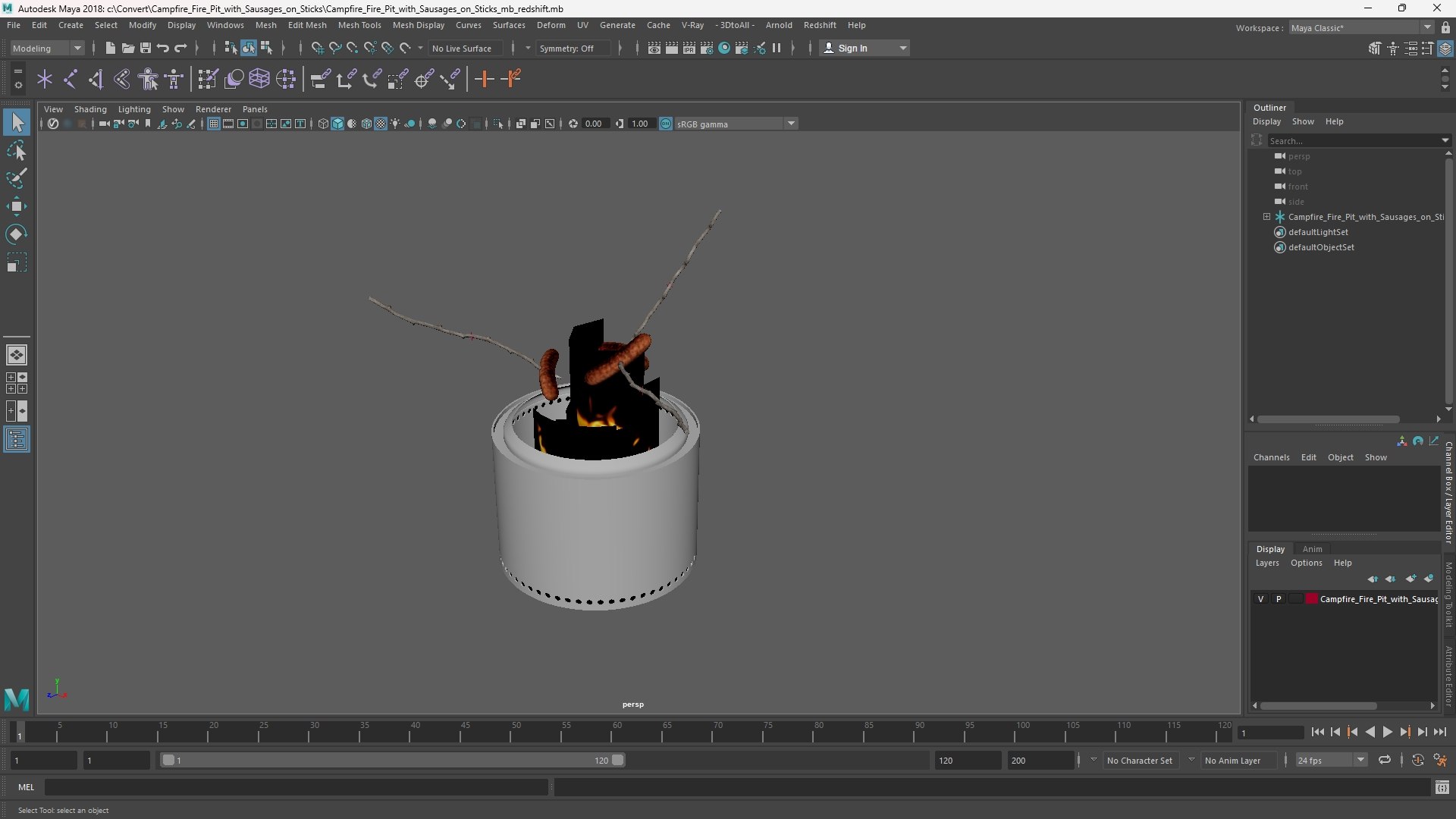The width and height of the screenshot is (1456, 819).
Task: Toggle the viewport grid display
Action: click(214, 124)
